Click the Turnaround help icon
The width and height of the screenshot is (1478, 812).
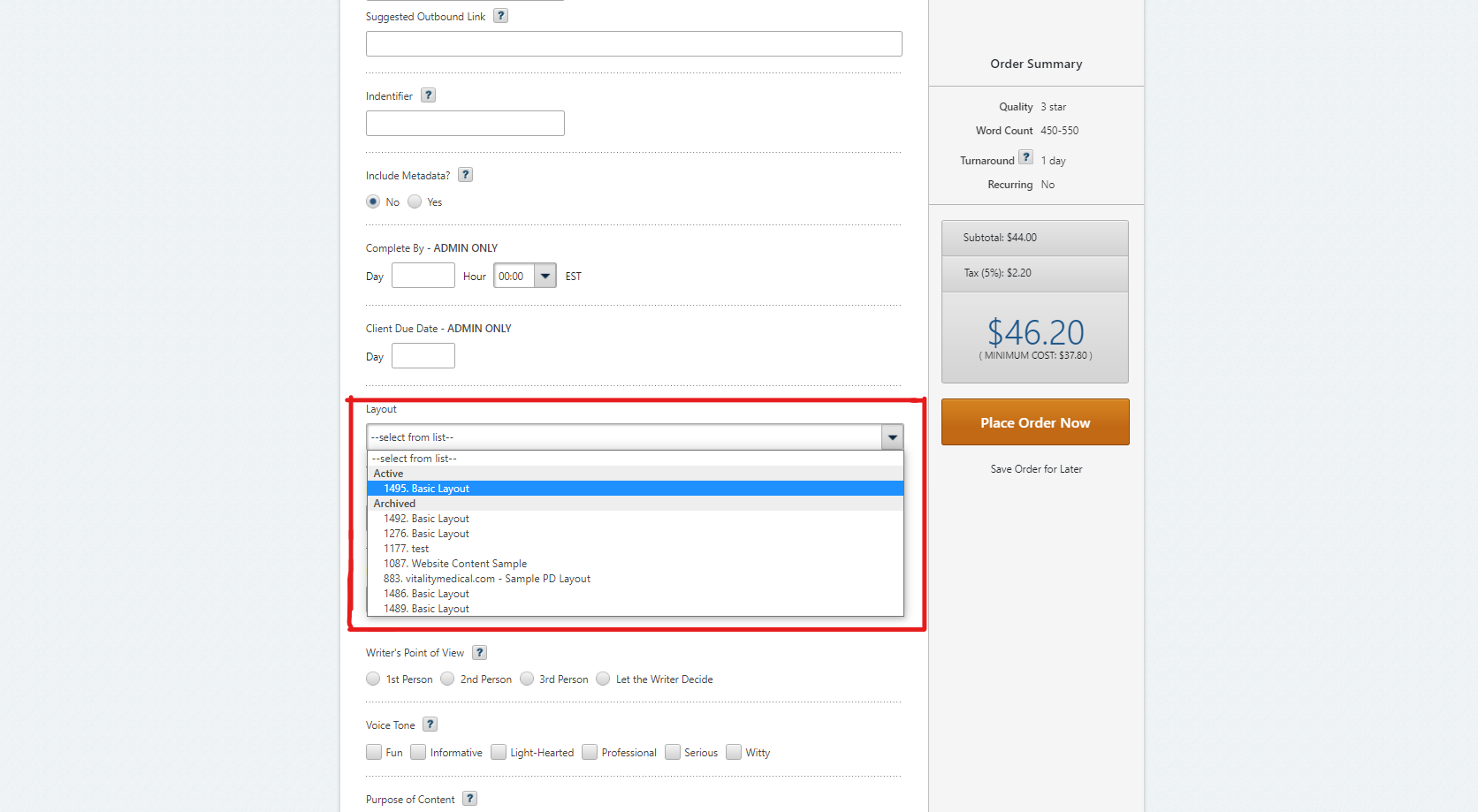1025,156
